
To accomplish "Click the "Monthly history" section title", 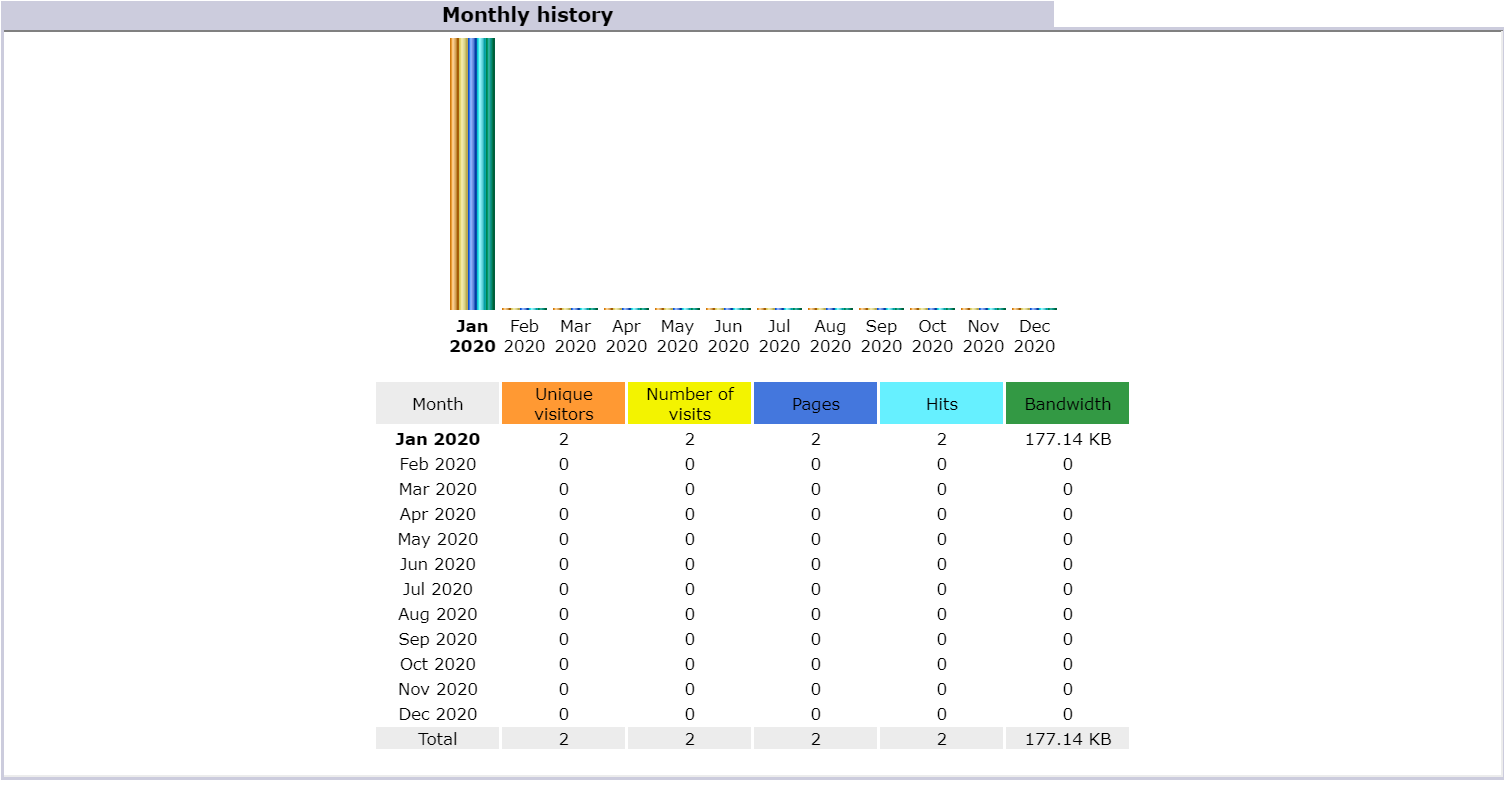I will pyautogui.click(x=527, y=15).
